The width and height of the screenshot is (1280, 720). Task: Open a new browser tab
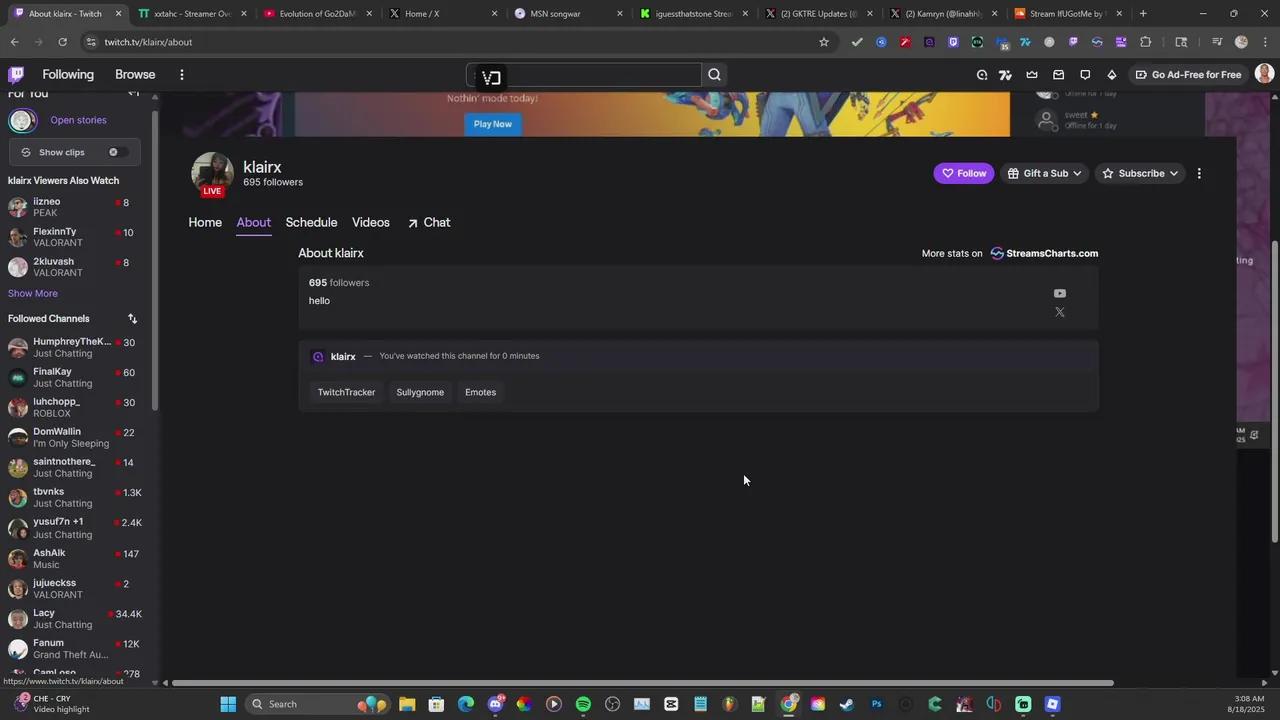click(1143, 14)
